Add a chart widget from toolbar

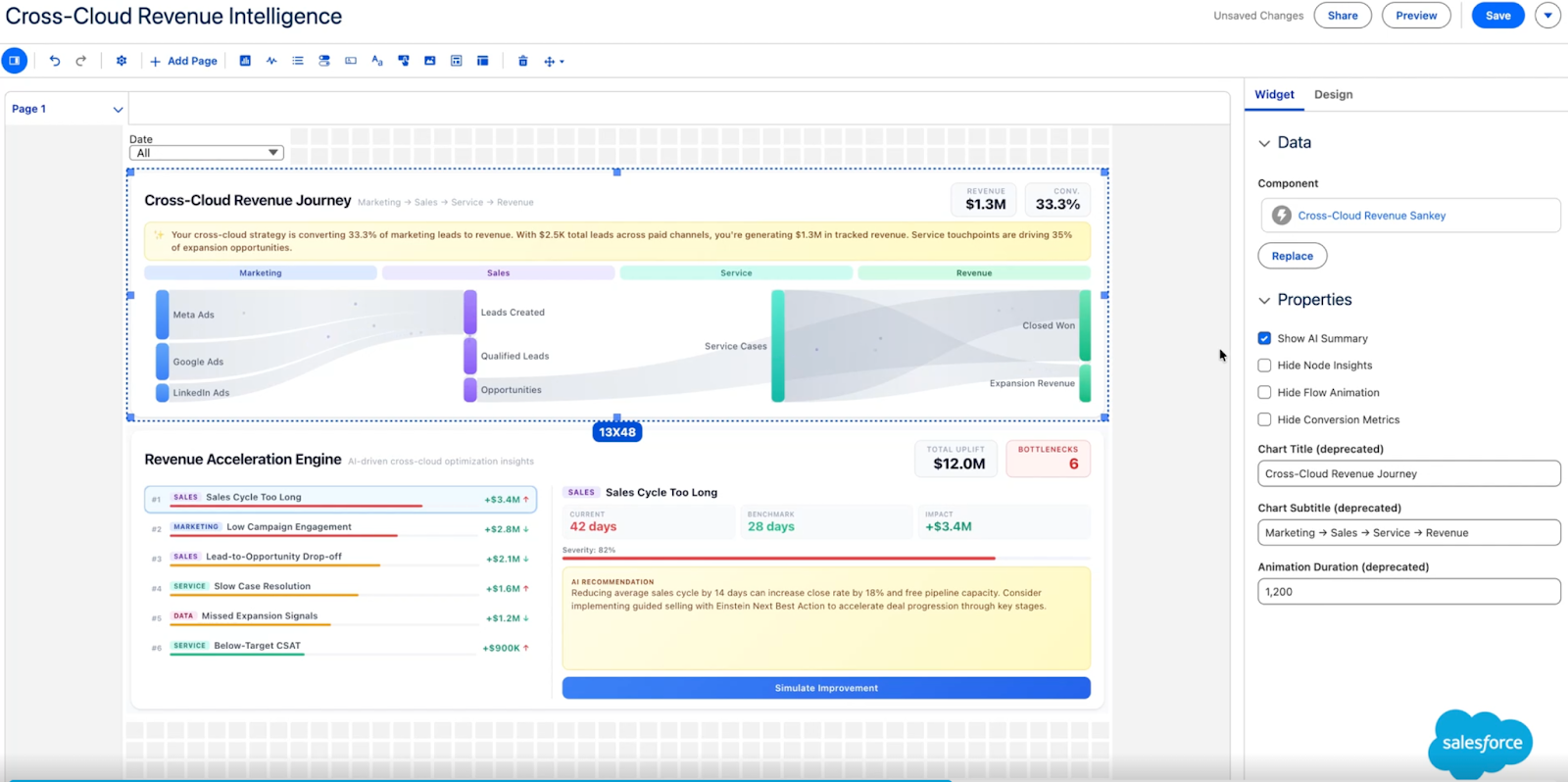coord(245,61)
